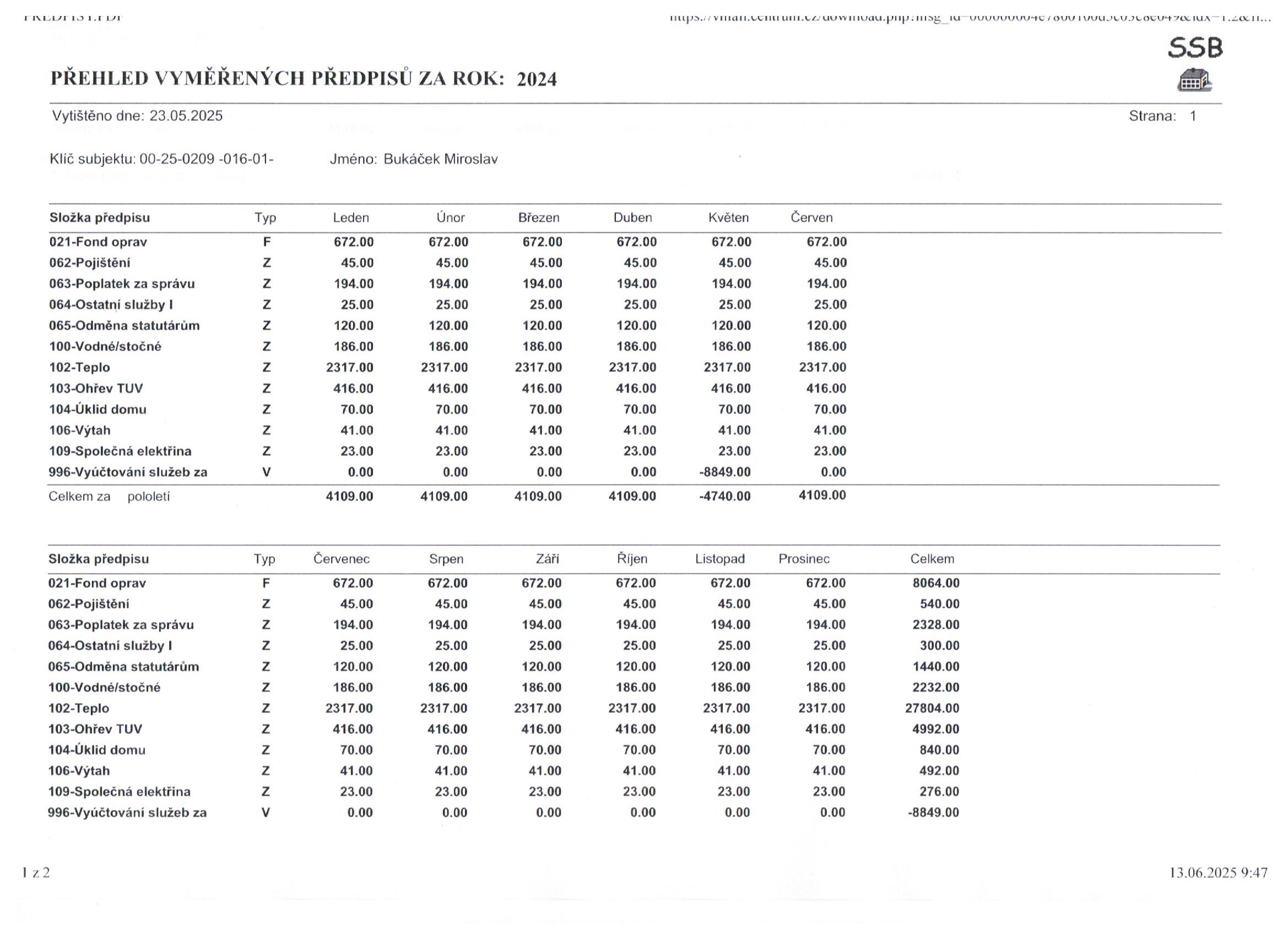
Task: Select the Teplo yearly total 27804.00
Action: [933, 709]
